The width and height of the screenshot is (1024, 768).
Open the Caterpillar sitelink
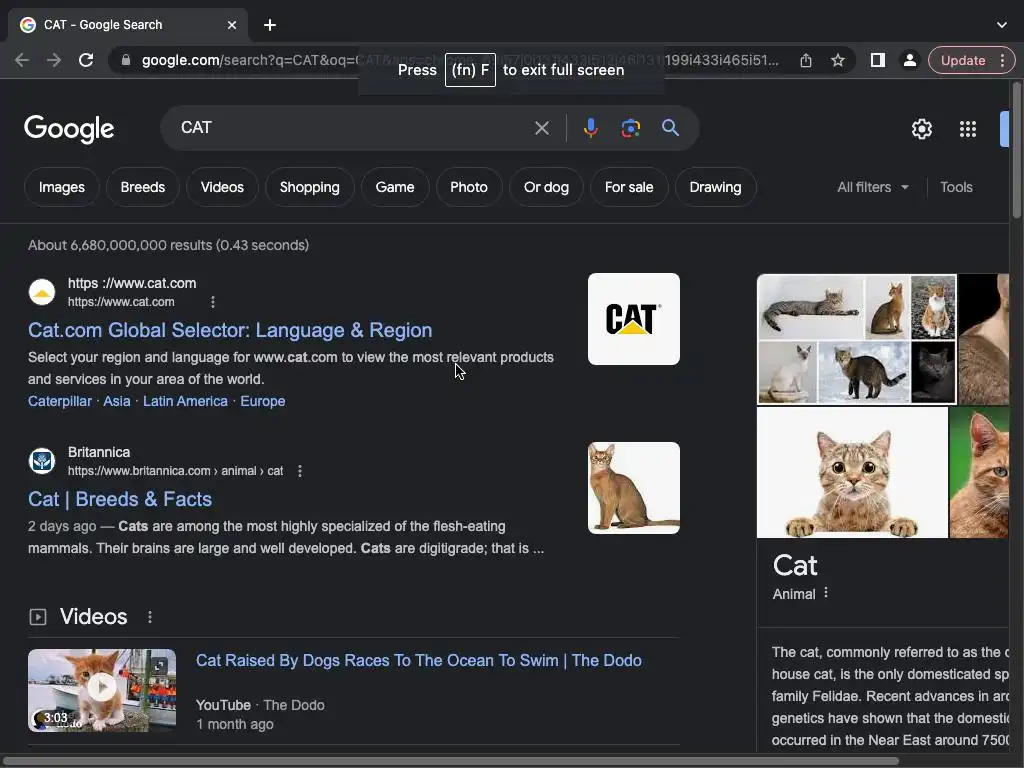coord(60,402)
